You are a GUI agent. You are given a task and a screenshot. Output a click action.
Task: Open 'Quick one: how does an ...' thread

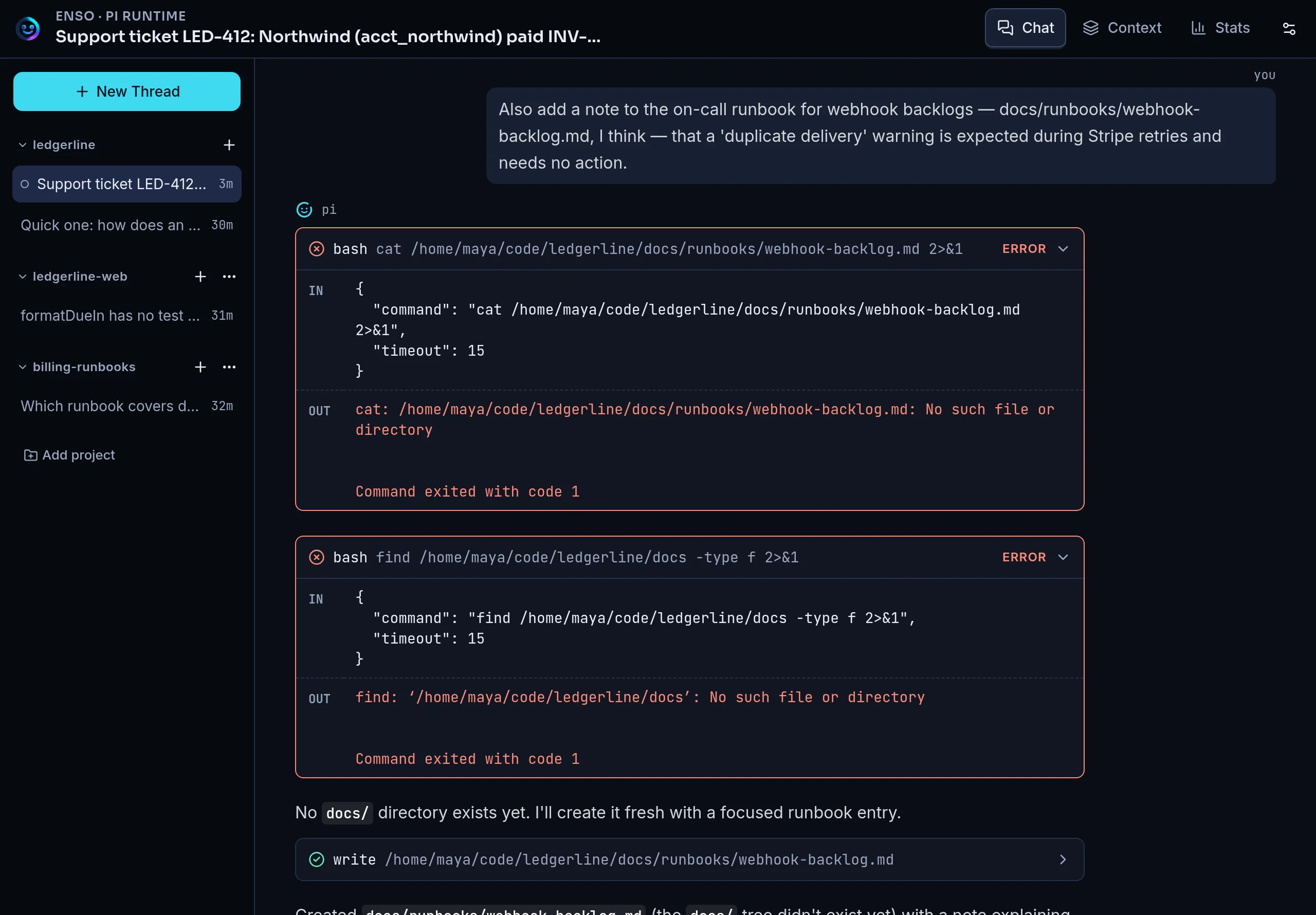point(126,225)
